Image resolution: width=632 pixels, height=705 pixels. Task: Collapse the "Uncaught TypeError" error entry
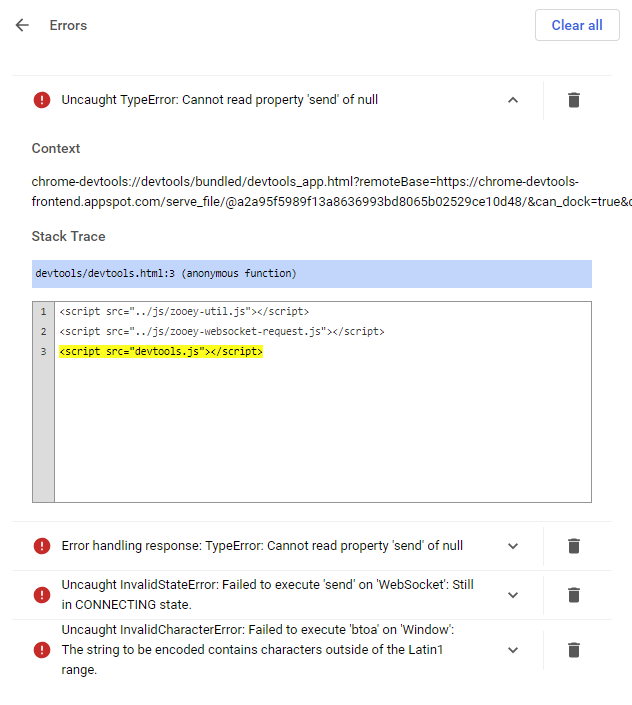[512, 100]
